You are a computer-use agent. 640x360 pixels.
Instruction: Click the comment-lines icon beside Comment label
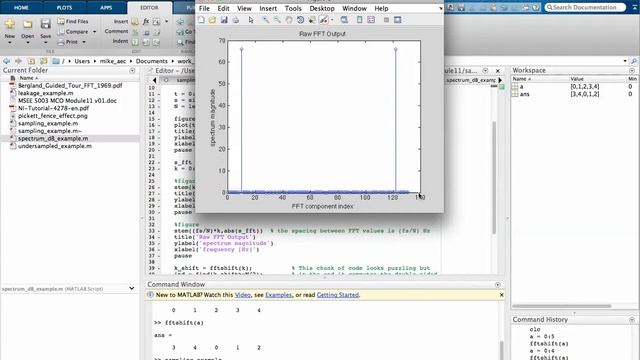pyautogui.click(x=135, y=32)
